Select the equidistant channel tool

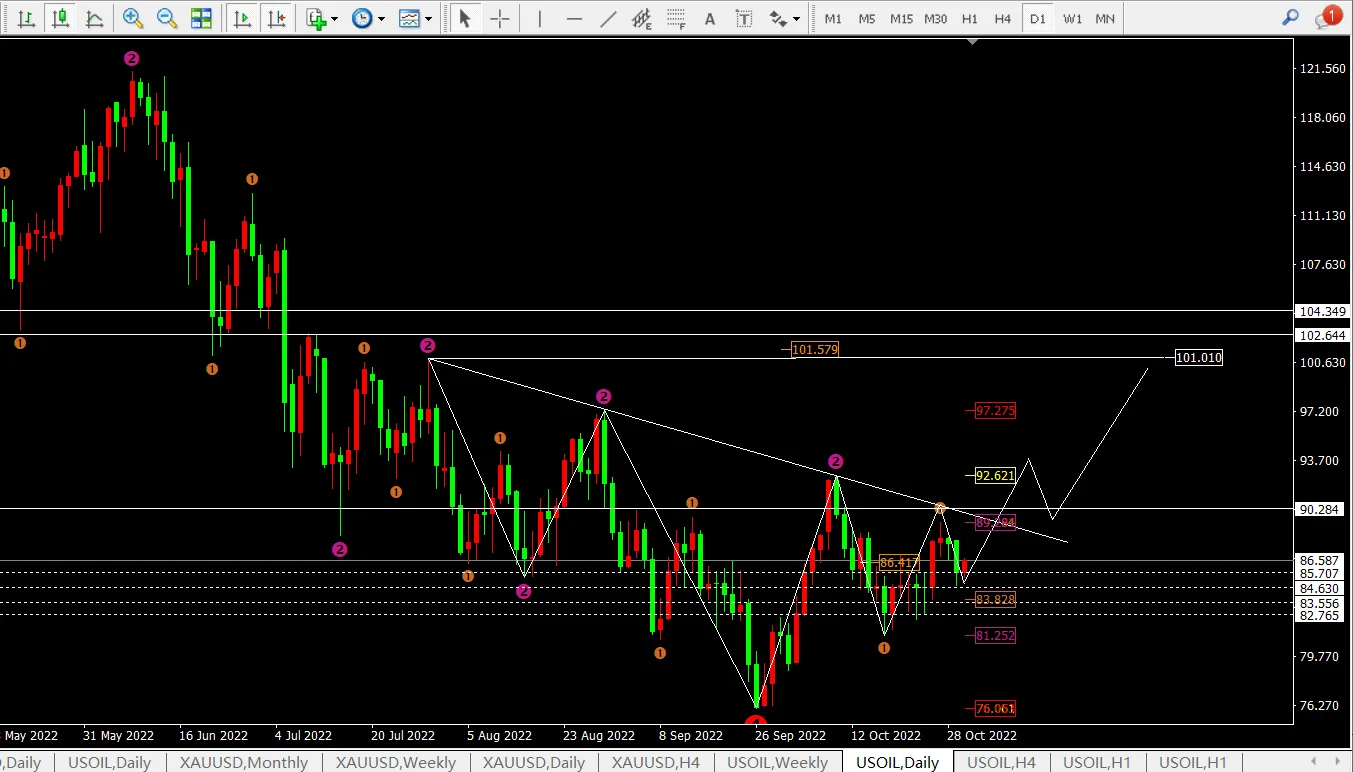(642, 18)
